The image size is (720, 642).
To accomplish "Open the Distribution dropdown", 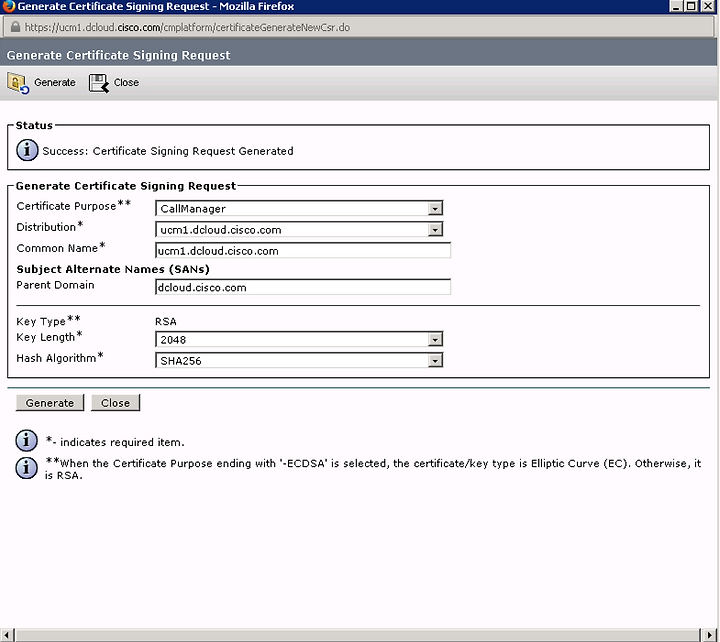I will click(299, 230).
